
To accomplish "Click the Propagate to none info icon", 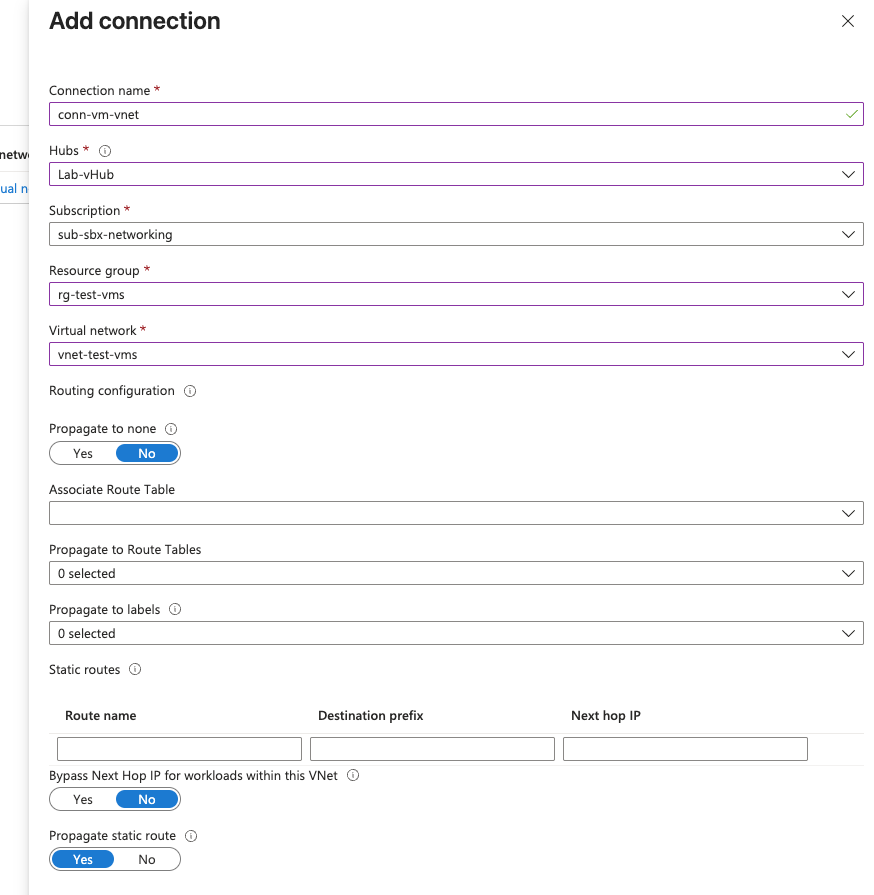I will tap(171, 429).
